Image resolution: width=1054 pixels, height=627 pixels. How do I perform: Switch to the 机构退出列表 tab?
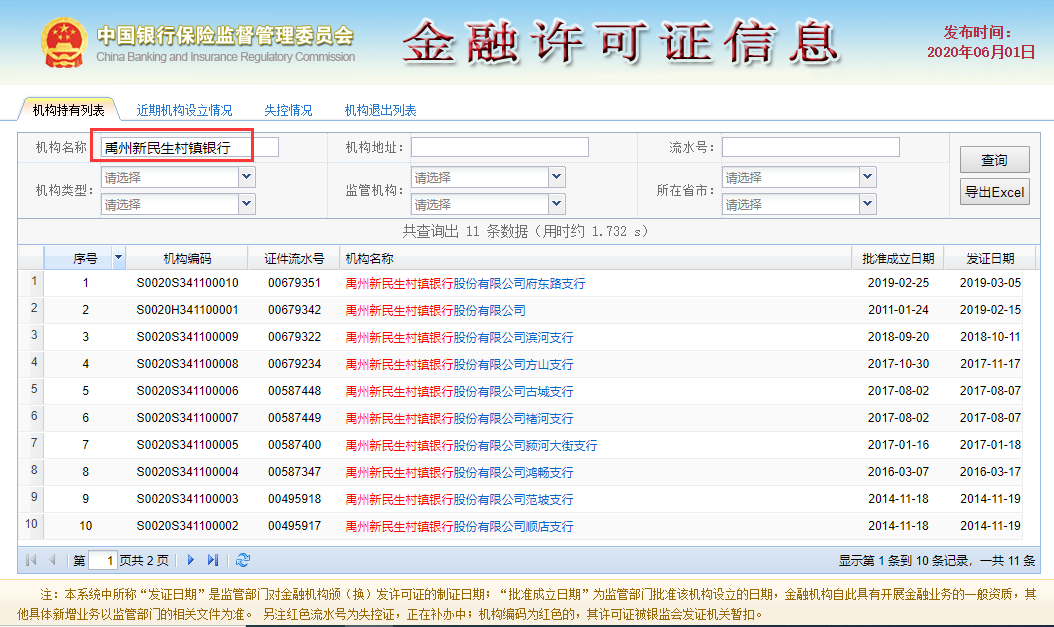point(380,110)
